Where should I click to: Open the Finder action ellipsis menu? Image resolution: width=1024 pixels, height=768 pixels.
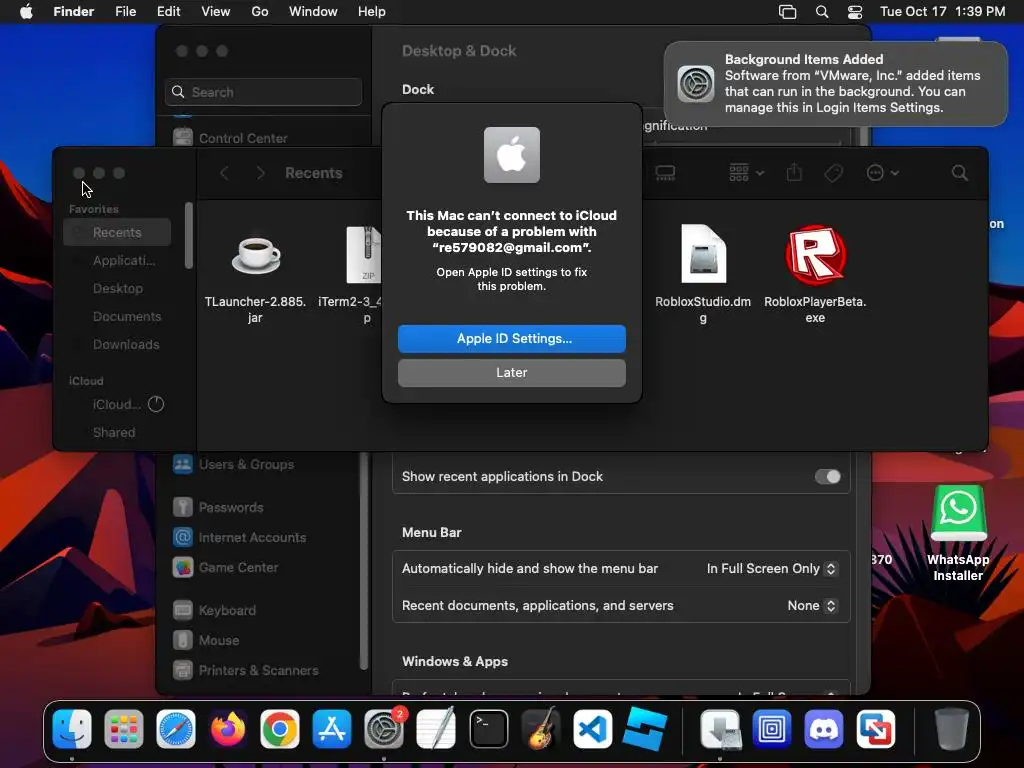click(x=882, y=173)
